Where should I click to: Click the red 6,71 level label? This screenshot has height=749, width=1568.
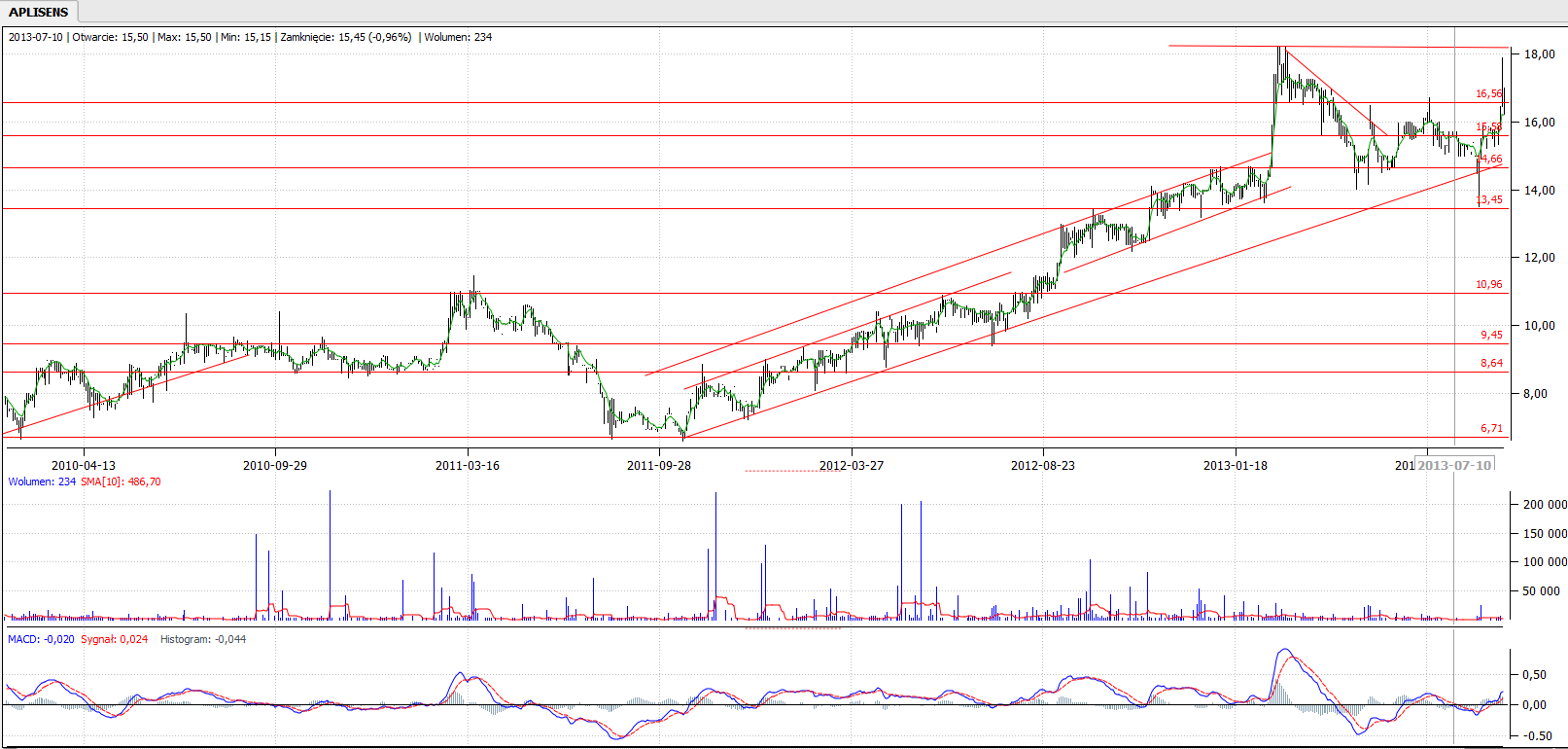click(1491, 428)
